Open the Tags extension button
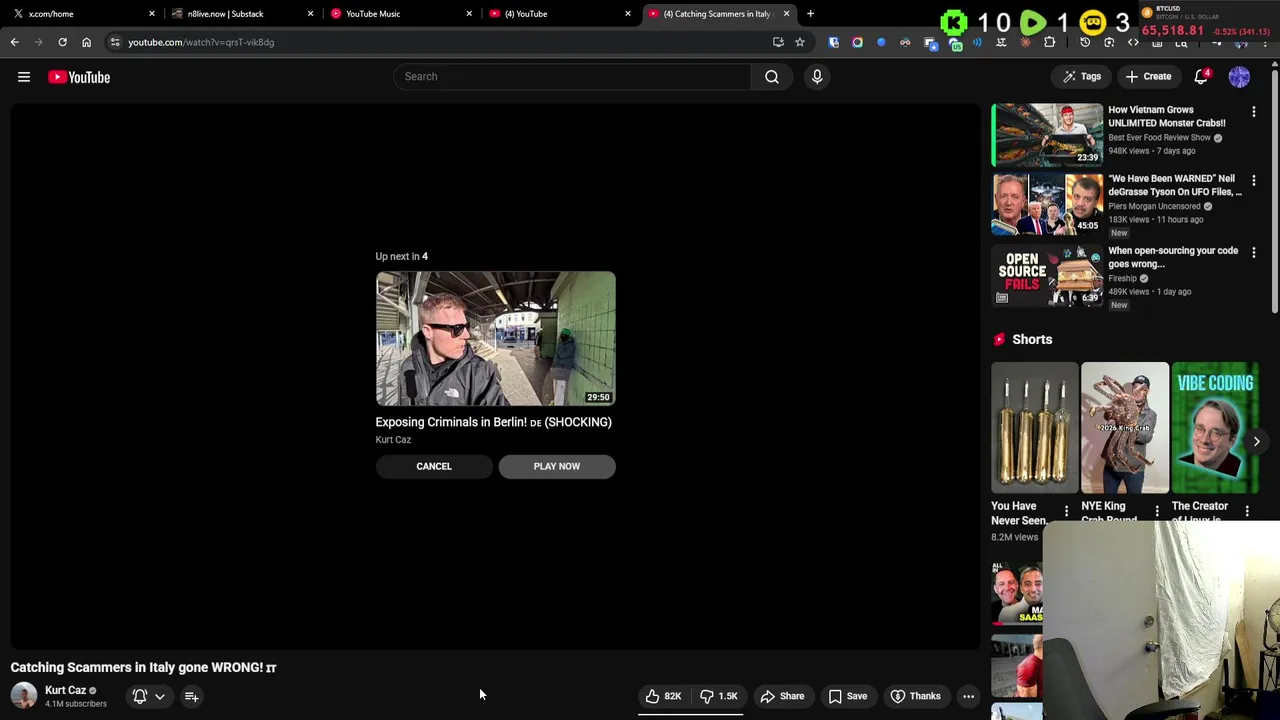Screen dimensions: 1280x720 1082,77
